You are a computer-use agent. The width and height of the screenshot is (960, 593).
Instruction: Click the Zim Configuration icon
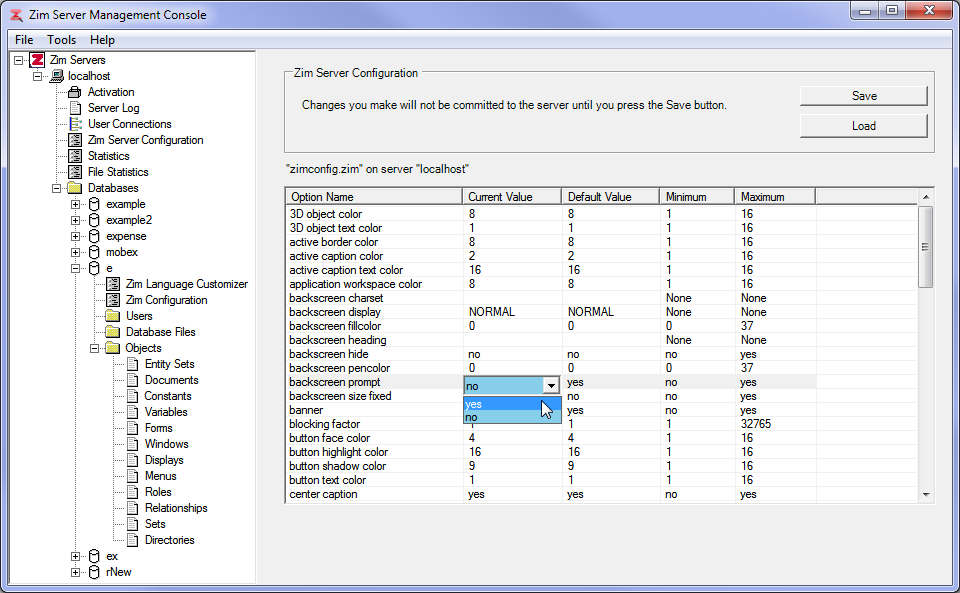(x=113, y=300)
